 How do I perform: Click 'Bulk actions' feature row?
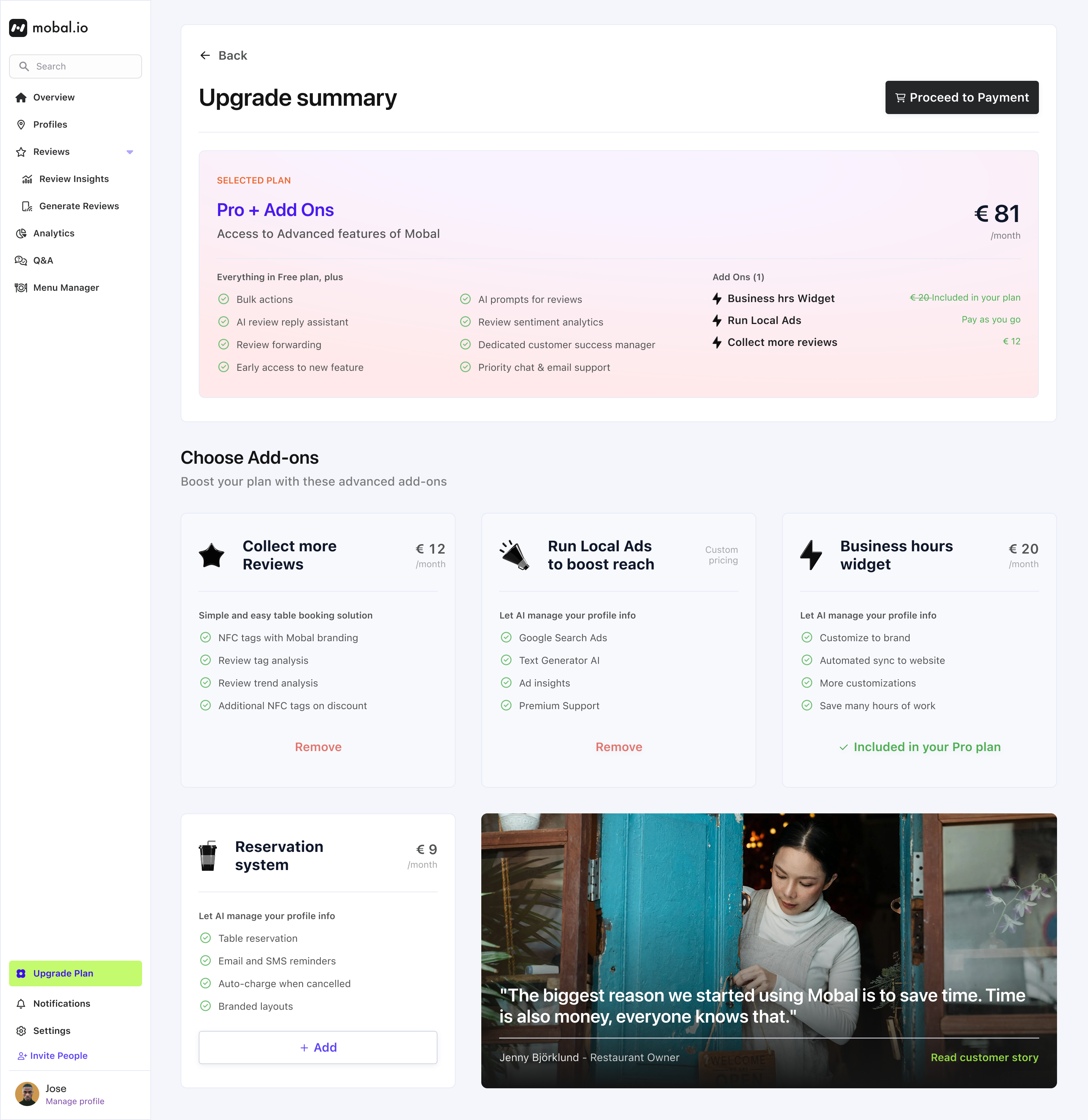(x=255, y=299)
